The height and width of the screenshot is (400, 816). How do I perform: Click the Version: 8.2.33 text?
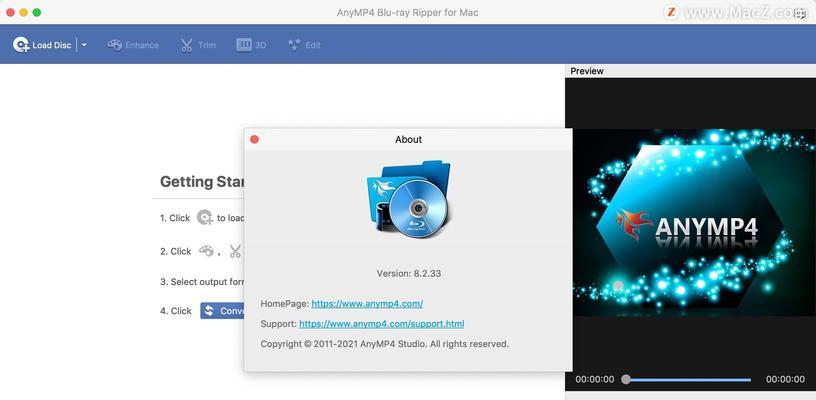(x=409, y=273)
